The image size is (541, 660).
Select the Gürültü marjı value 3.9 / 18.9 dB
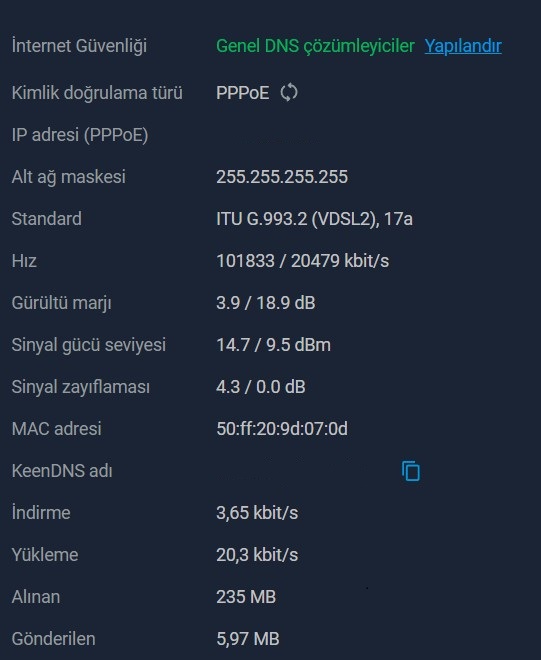point(266,303)
